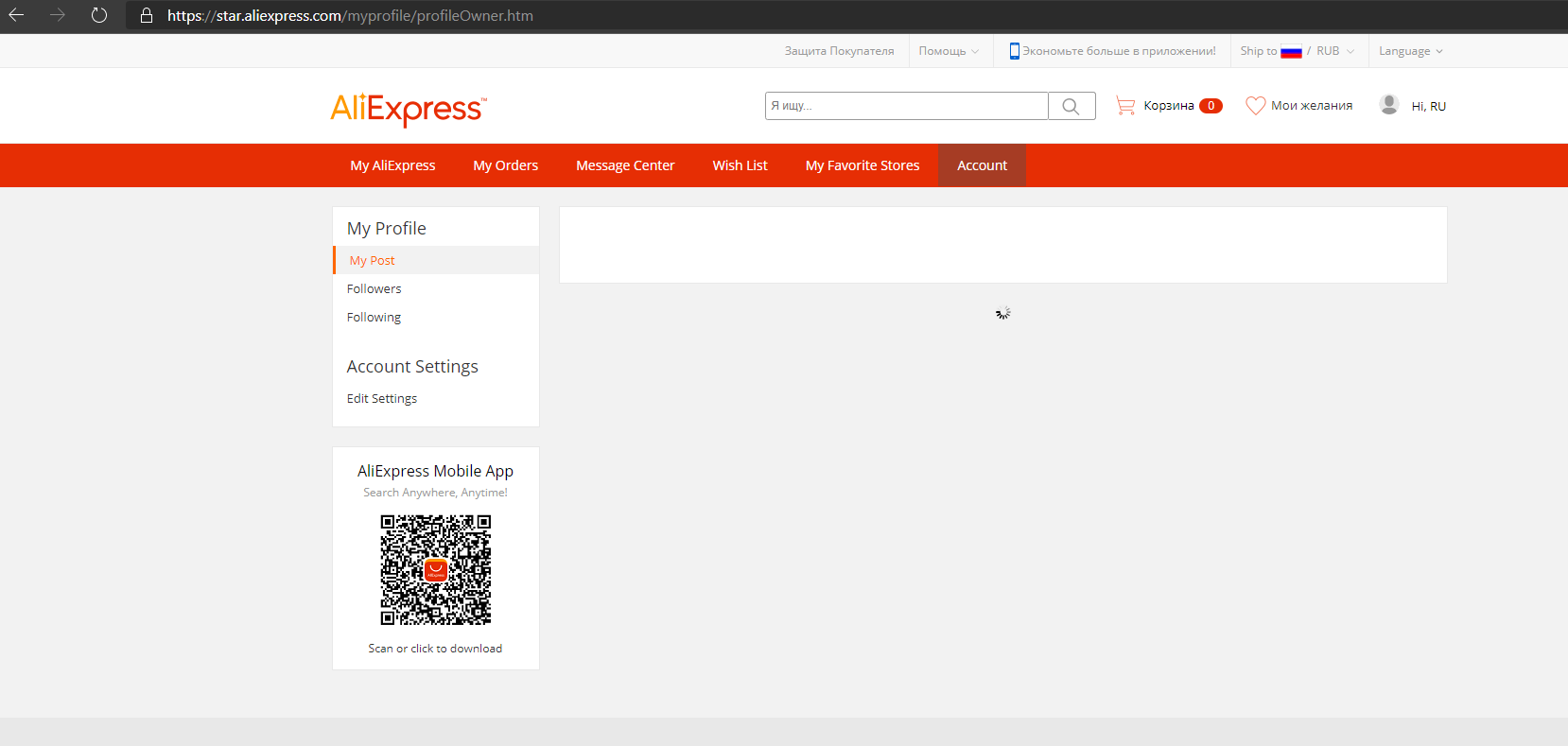
Task: Open Мои желания wish list link
Action: click(x=1312, y=106)
